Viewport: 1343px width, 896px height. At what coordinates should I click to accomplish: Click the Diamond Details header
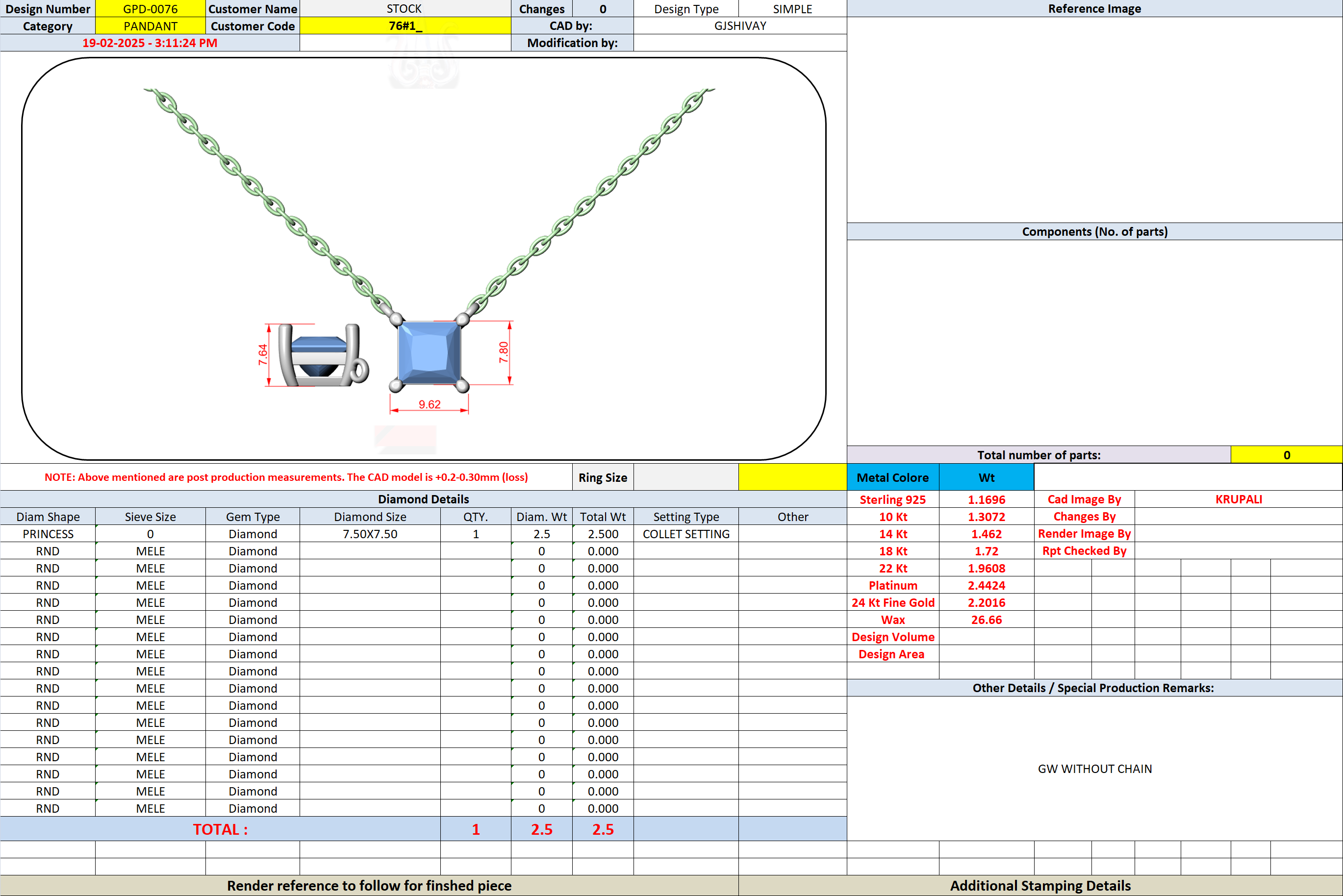pos(424,499)
